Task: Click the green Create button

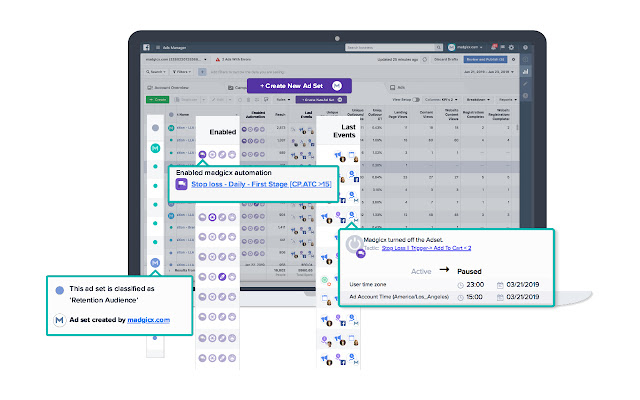Action: click(158, 100)
